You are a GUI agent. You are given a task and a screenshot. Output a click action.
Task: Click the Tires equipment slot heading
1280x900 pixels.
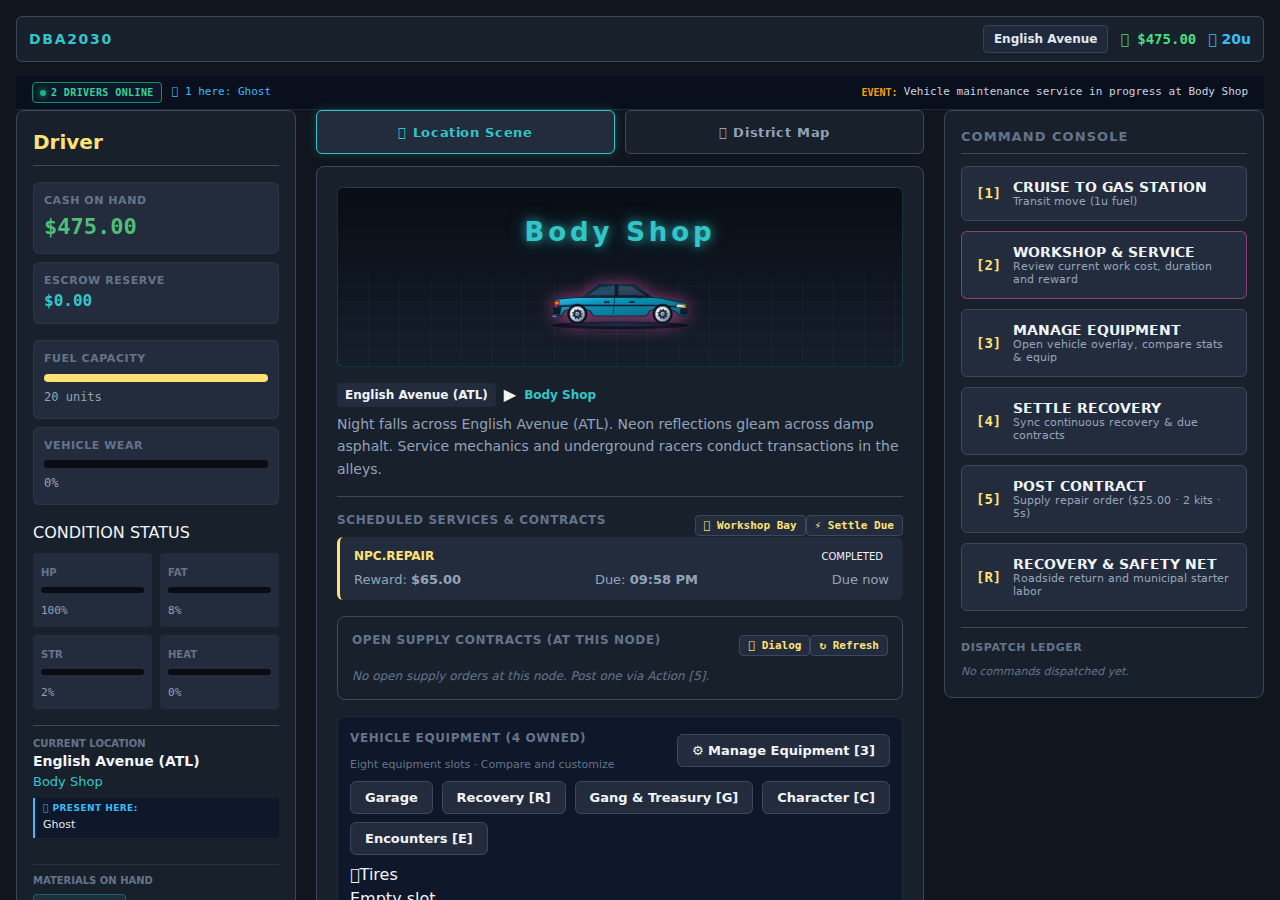(374, 874)
